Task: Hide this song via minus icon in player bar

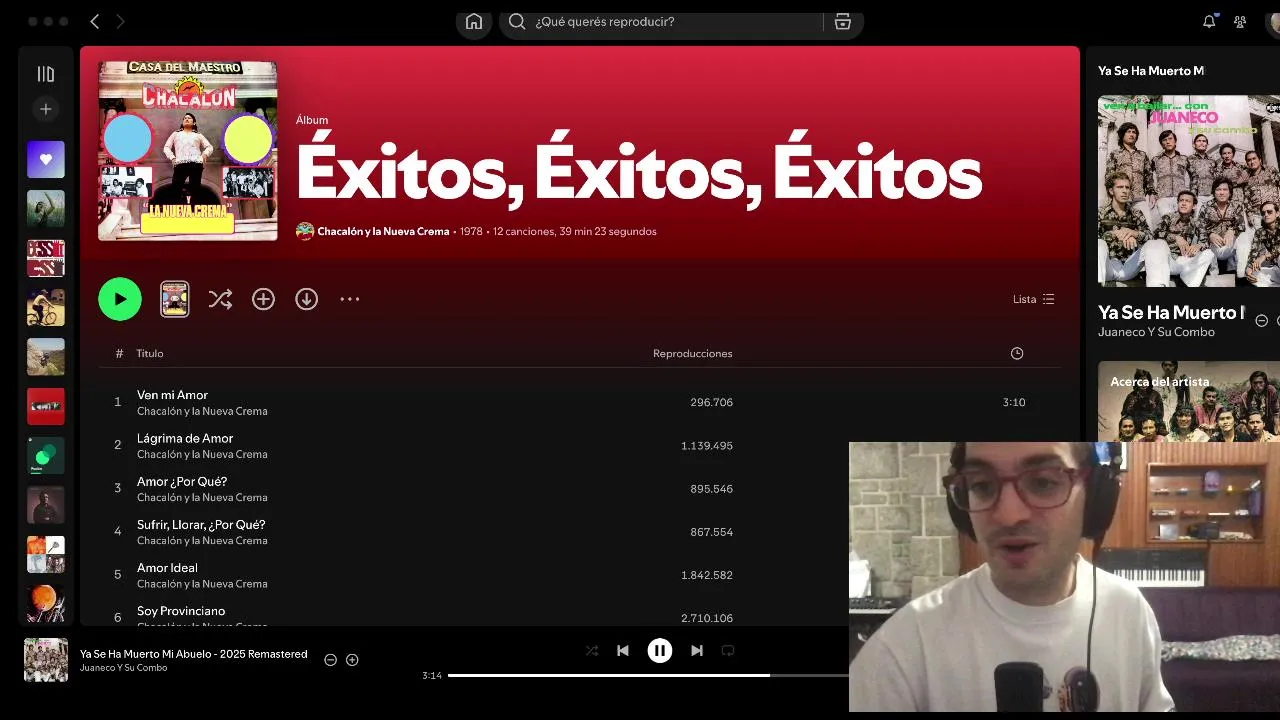Action: point(330,660)
